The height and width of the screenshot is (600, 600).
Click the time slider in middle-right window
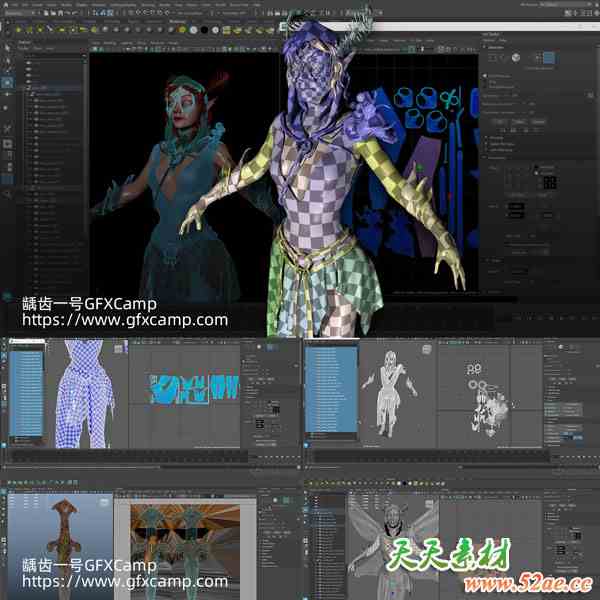point(432,456)
